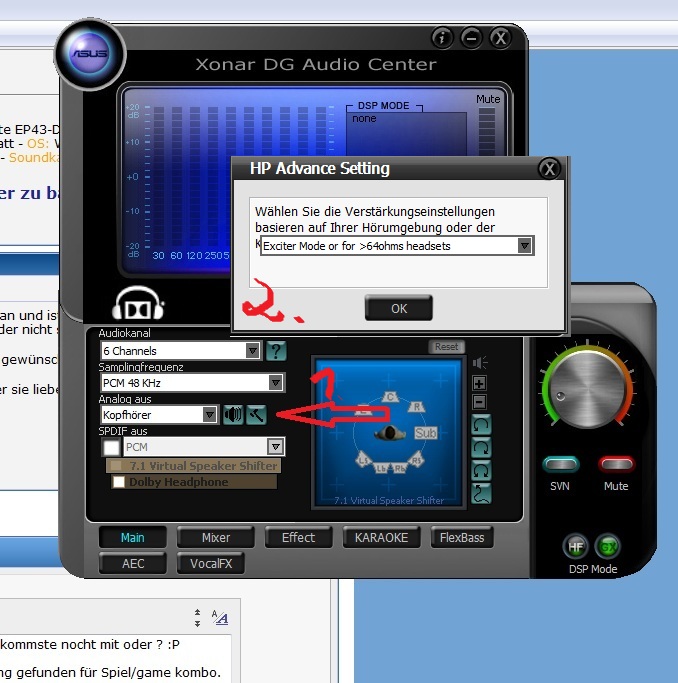Toggle the red Mute button
678x683 pixels.
616,464
